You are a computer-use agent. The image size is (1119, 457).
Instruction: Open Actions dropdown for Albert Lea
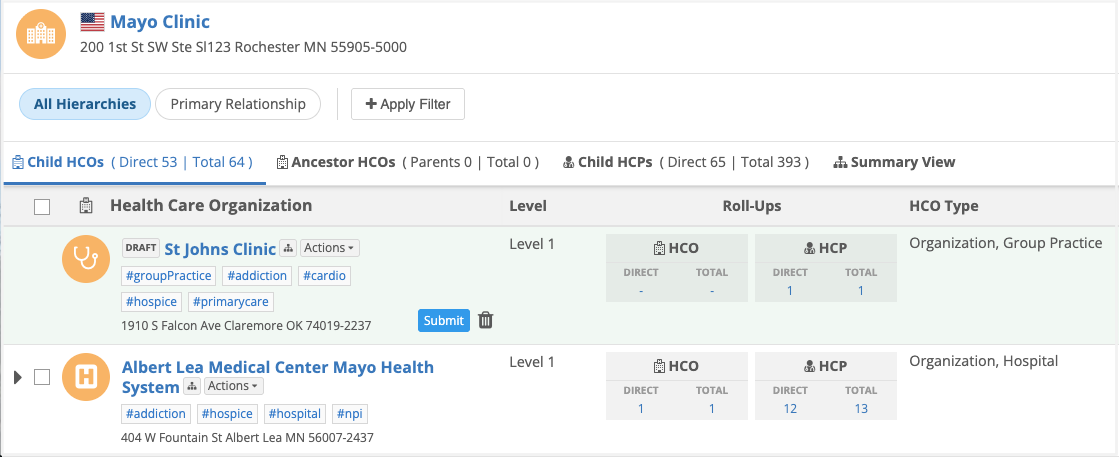pos(234,386)
